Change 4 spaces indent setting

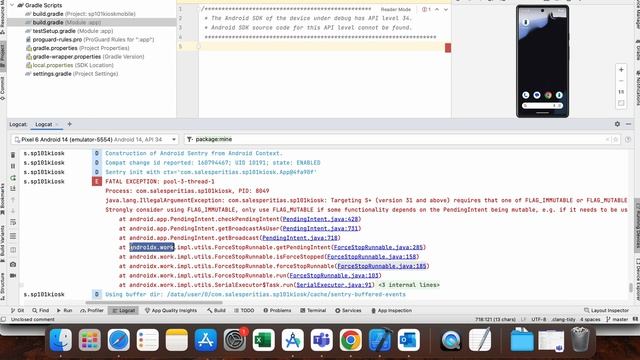[590, 320]
